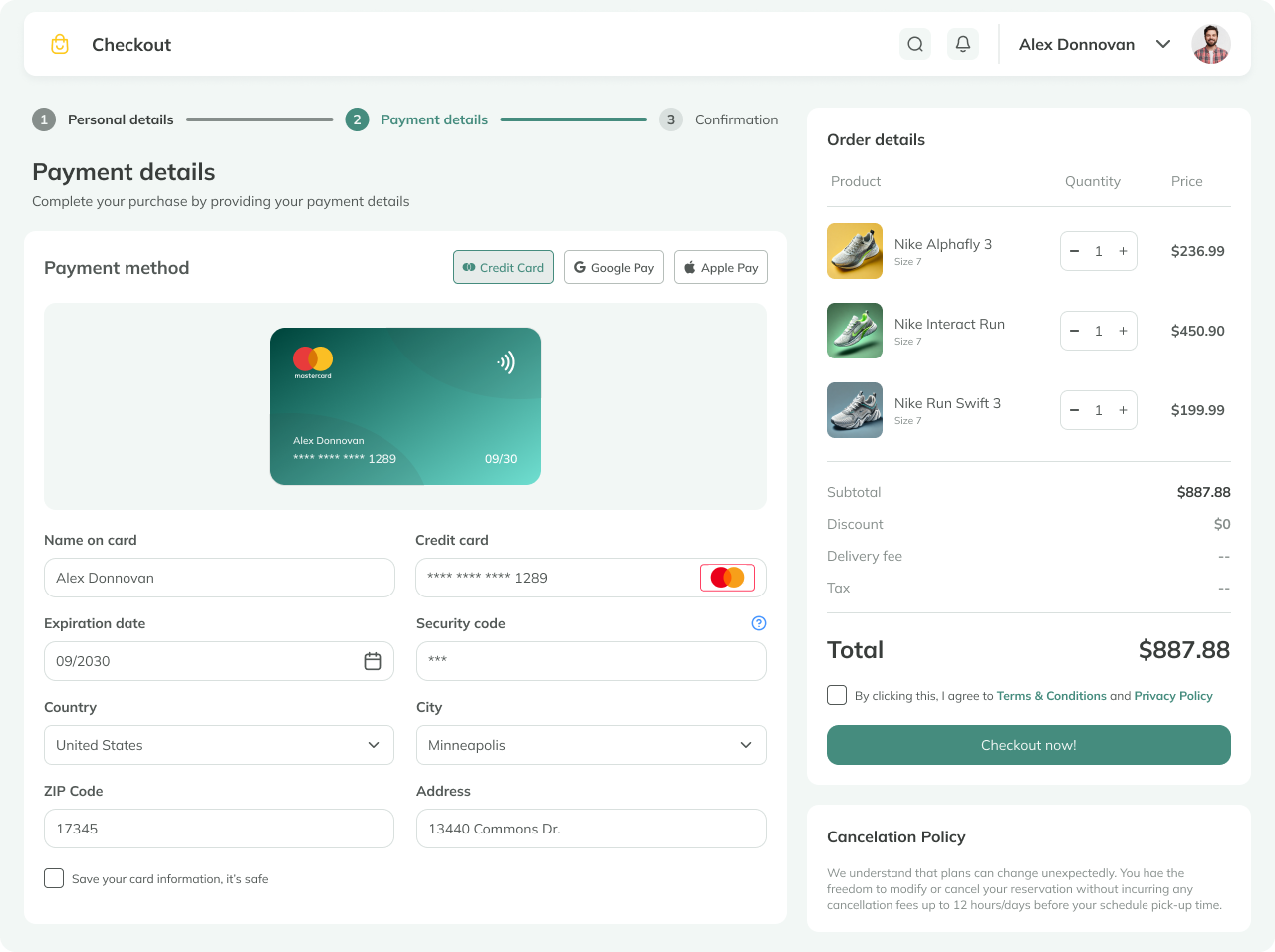Click the Name on card field
Screen dimensions: 1275x952
coord(219,578)
